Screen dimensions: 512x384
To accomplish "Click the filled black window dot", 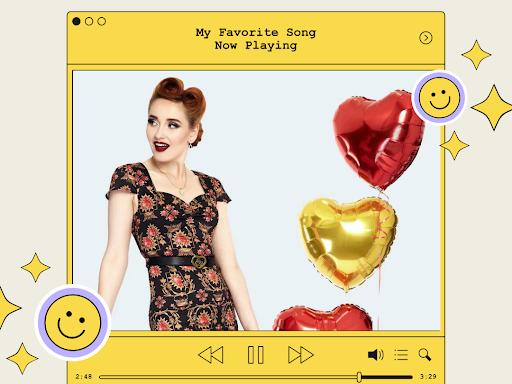I will tap(76, 21).
